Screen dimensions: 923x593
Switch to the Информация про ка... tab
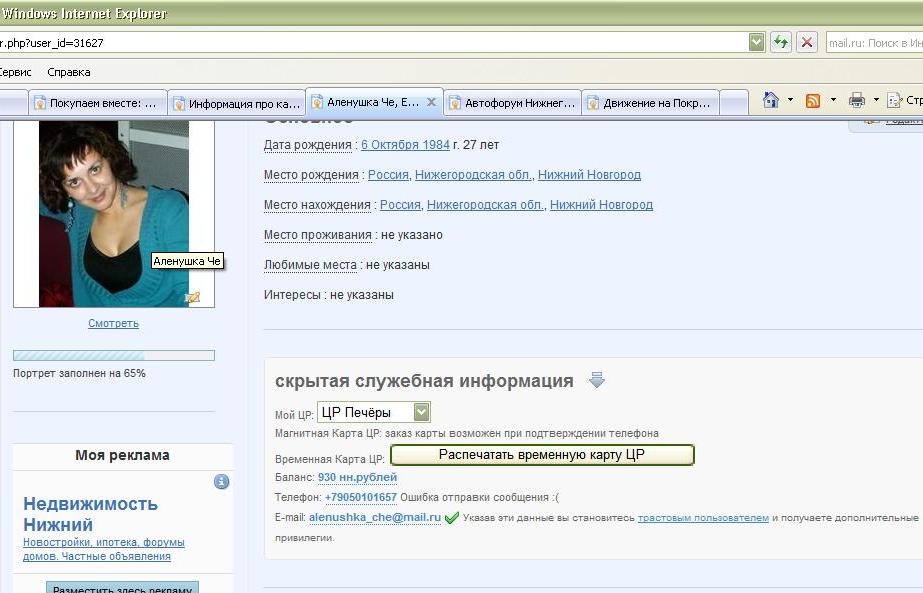click(237, 104)
